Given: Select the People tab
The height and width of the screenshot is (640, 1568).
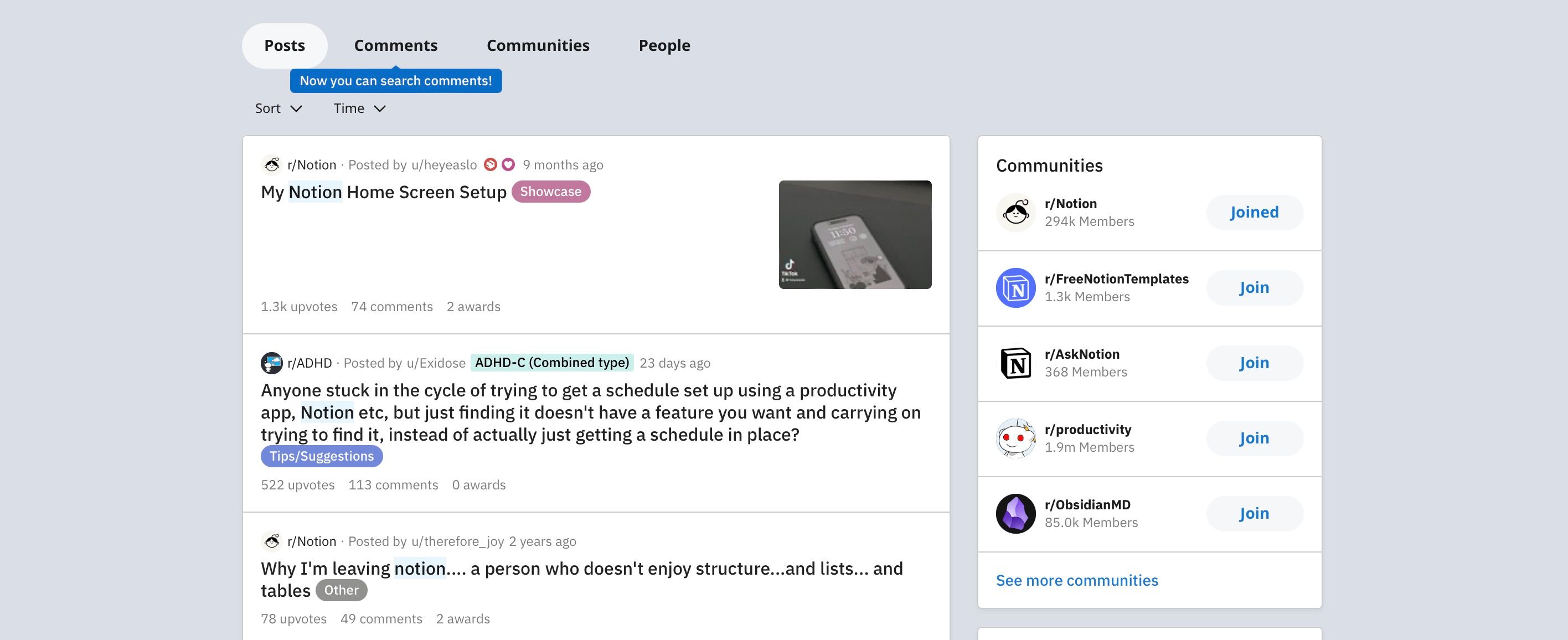Looking at the screenshot, I should 663,44.
